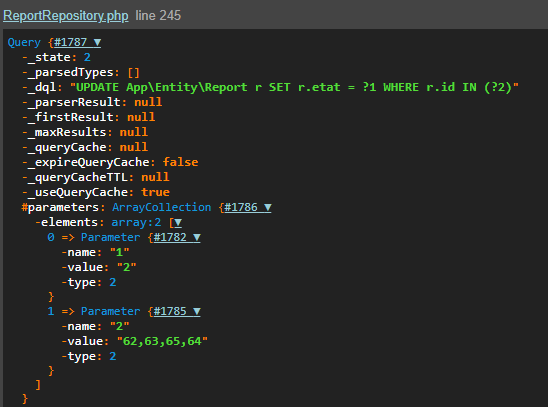Click the _expireQueryCache false value
The height and width of the screenshot is (407, 548).
tap(180, 162)
